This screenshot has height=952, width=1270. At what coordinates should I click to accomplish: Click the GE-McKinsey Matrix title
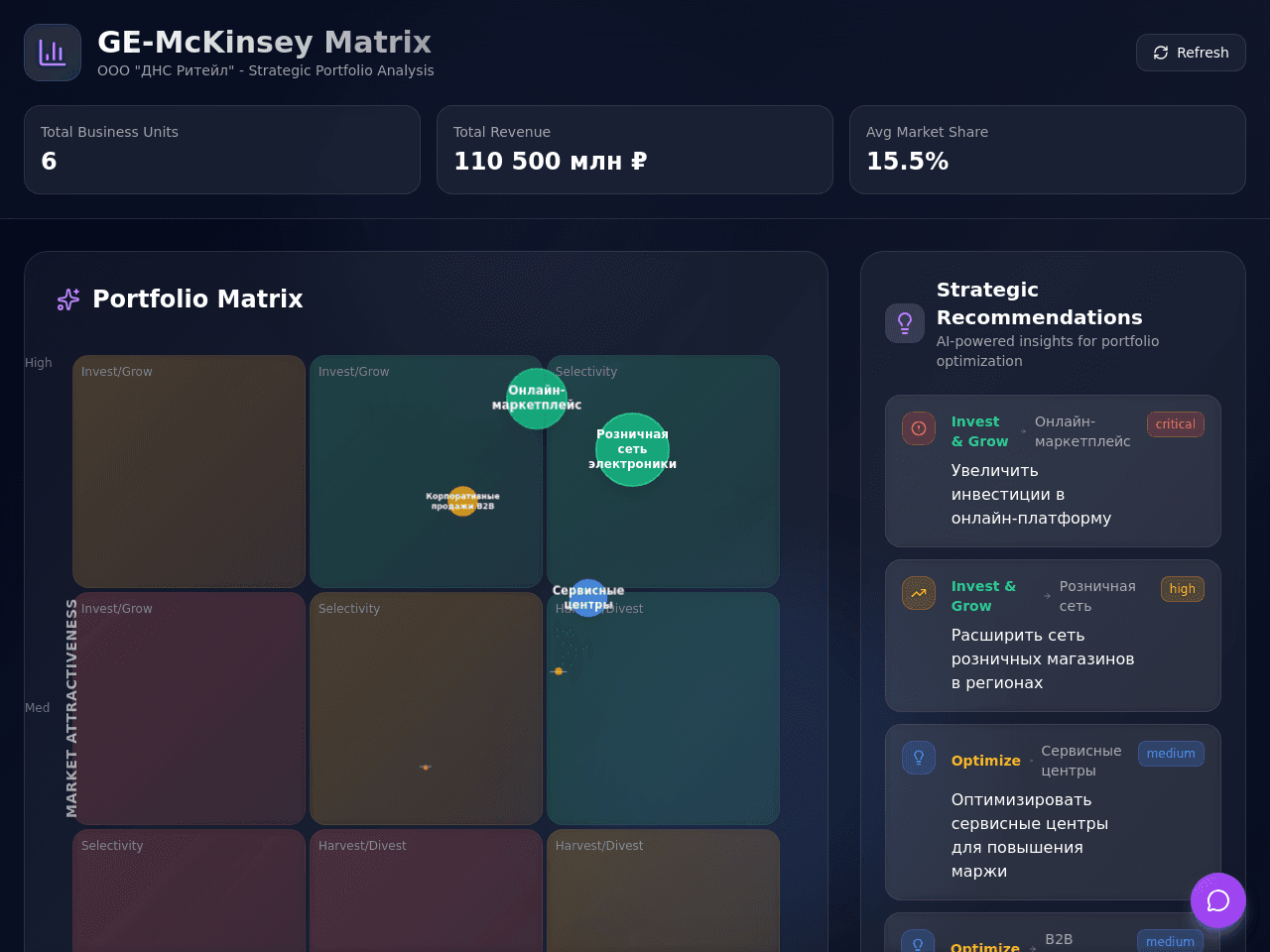(x=264, y=43)
